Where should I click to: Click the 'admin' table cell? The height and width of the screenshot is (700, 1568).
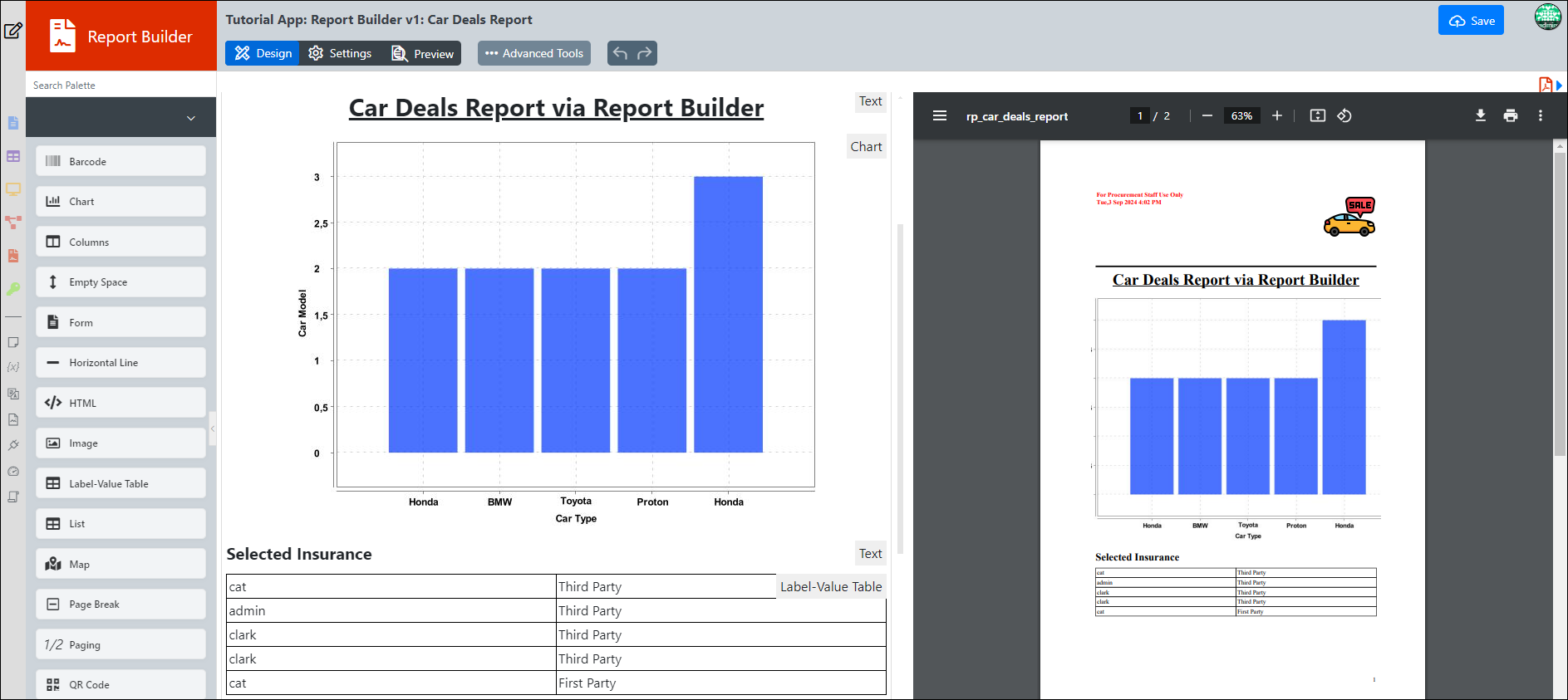(391, 610)
